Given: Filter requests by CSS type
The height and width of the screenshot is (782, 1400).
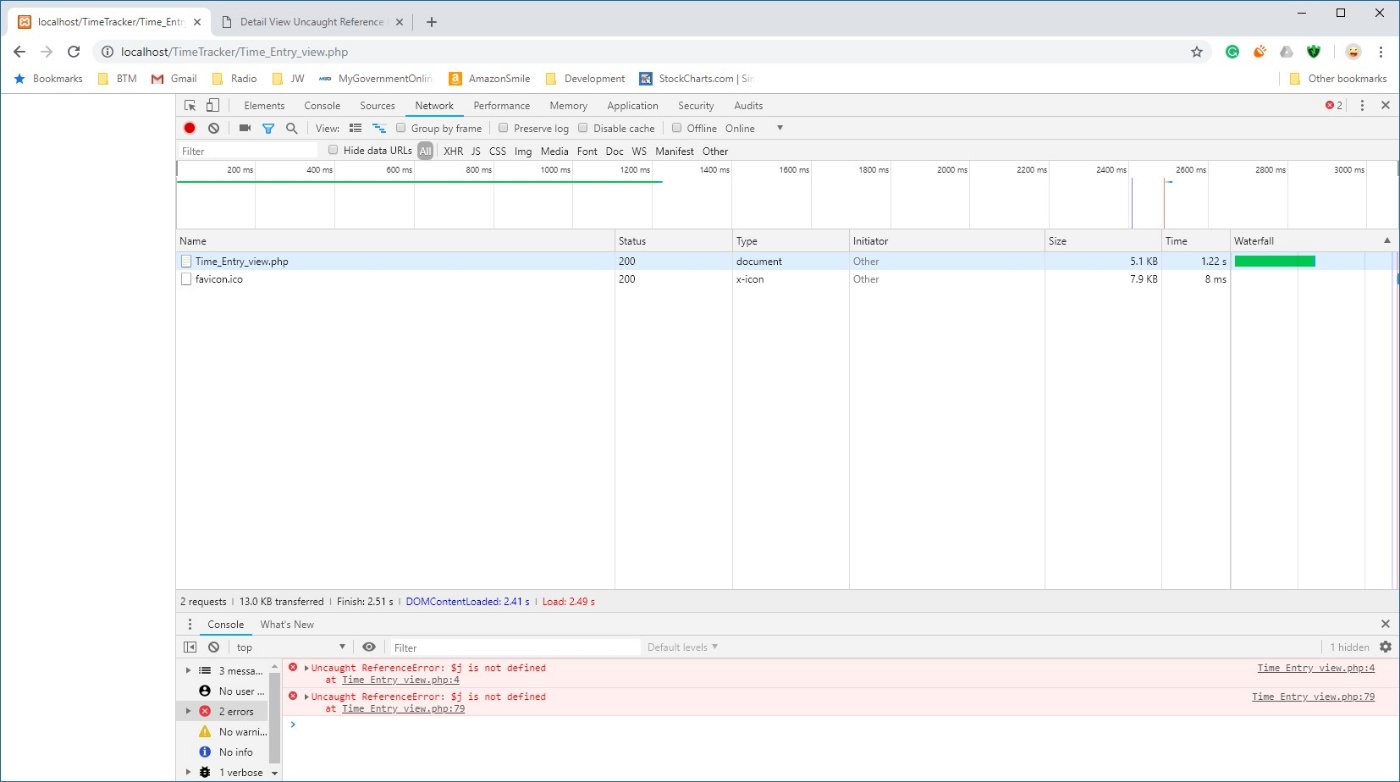Looking at the screenshot, I should [497, 151].
